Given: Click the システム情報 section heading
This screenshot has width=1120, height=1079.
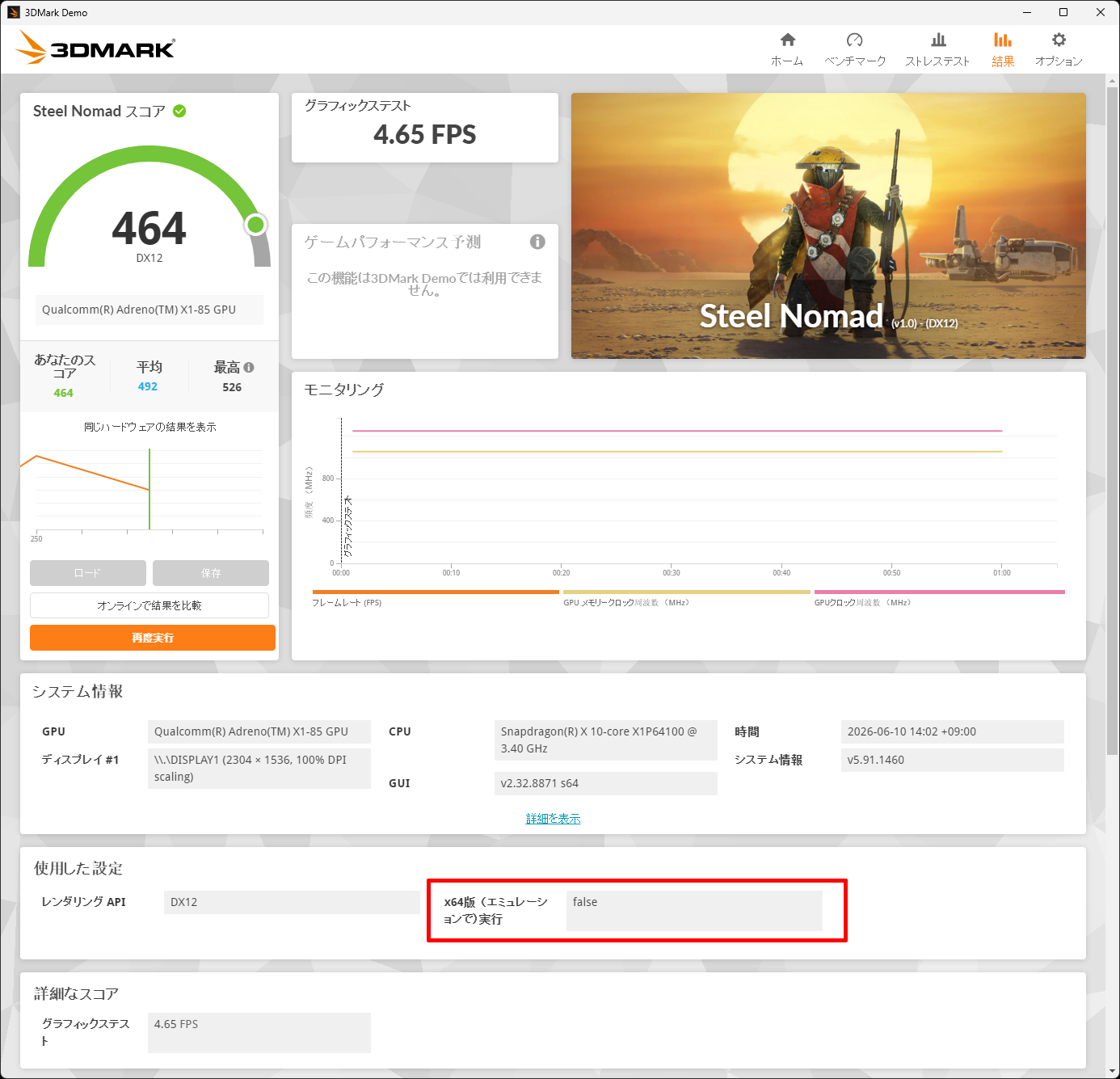Looking at the screenshot, I should click(x=78, y=692).
